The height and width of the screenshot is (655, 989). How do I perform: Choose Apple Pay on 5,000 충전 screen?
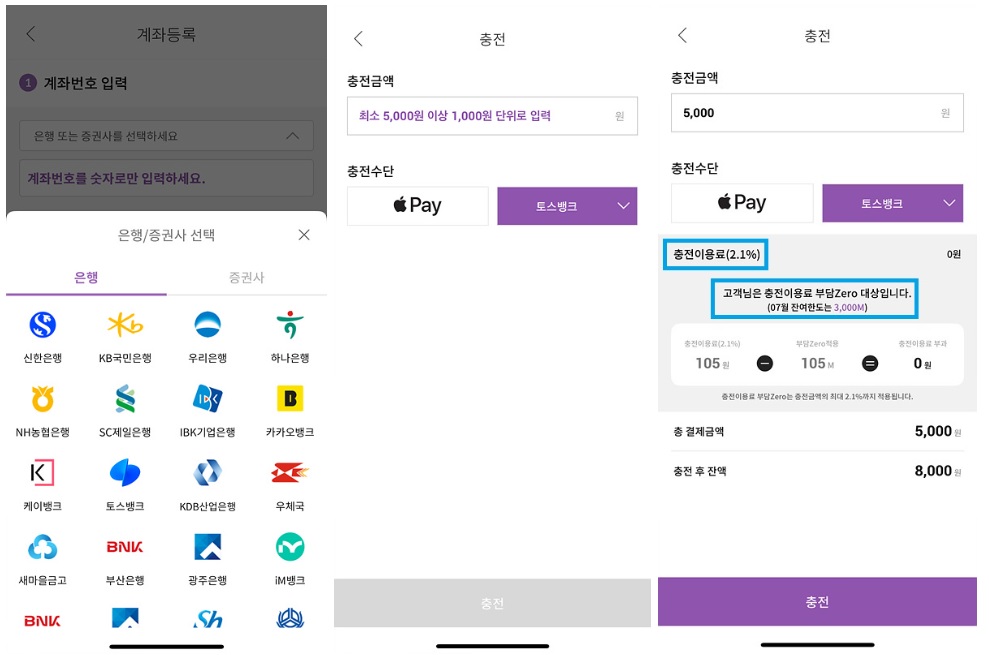pyautogui.click(x=742, y=203)
